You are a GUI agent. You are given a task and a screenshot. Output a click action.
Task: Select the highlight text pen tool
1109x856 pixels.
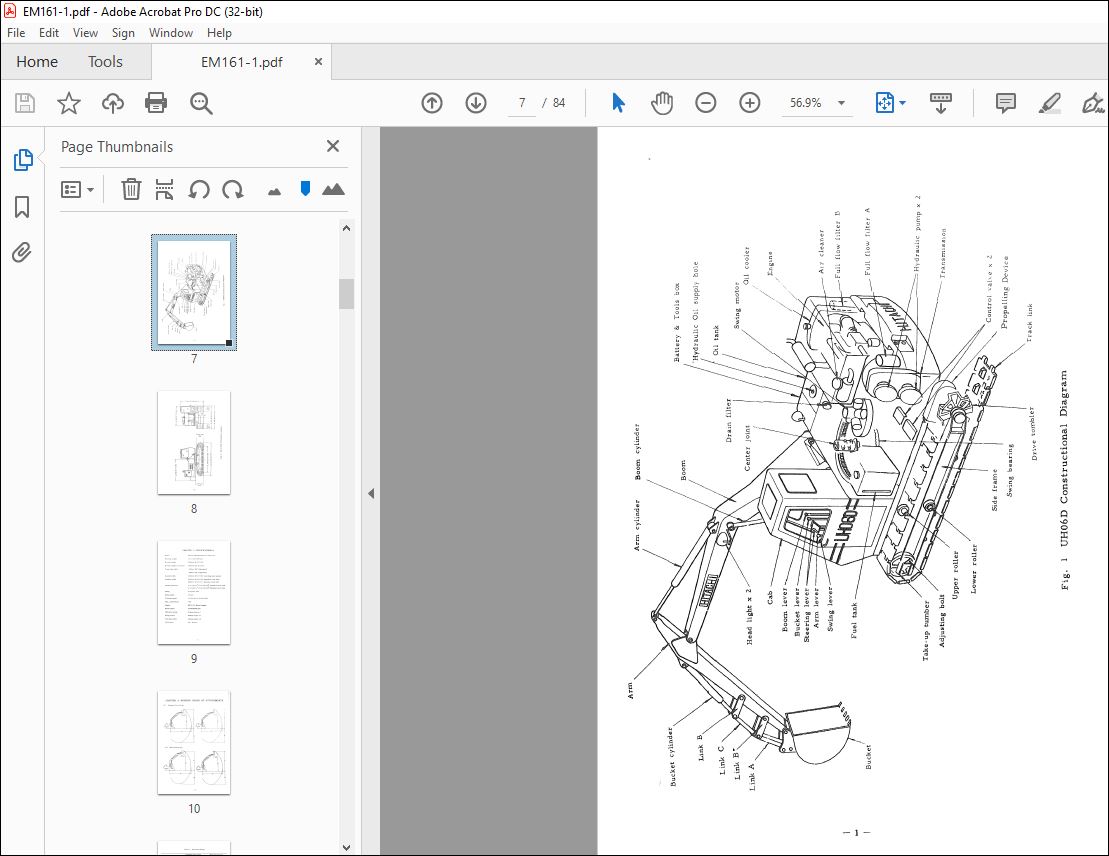[x=1050, y=103]
